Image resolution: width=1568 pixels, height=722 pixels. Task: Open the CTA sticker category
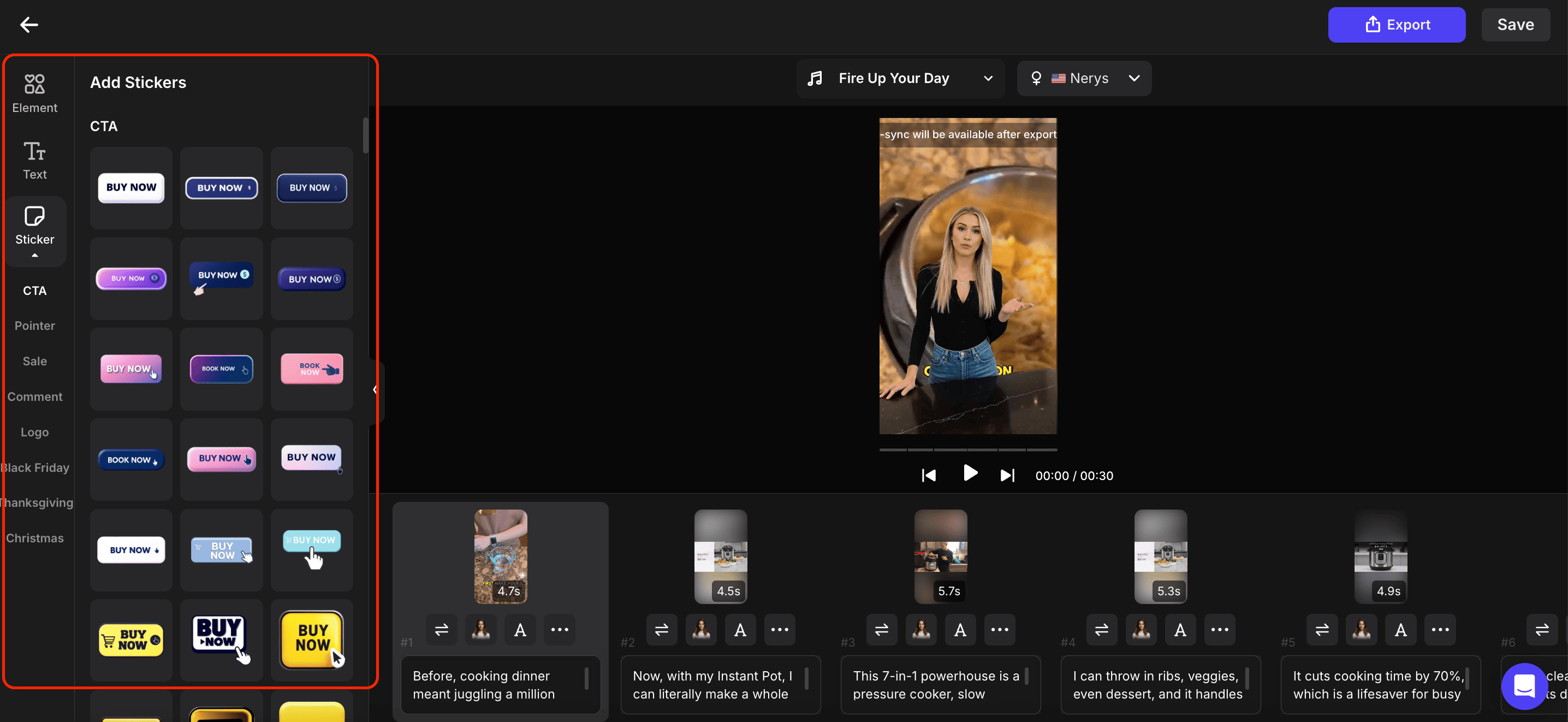(x=35, y=291)
